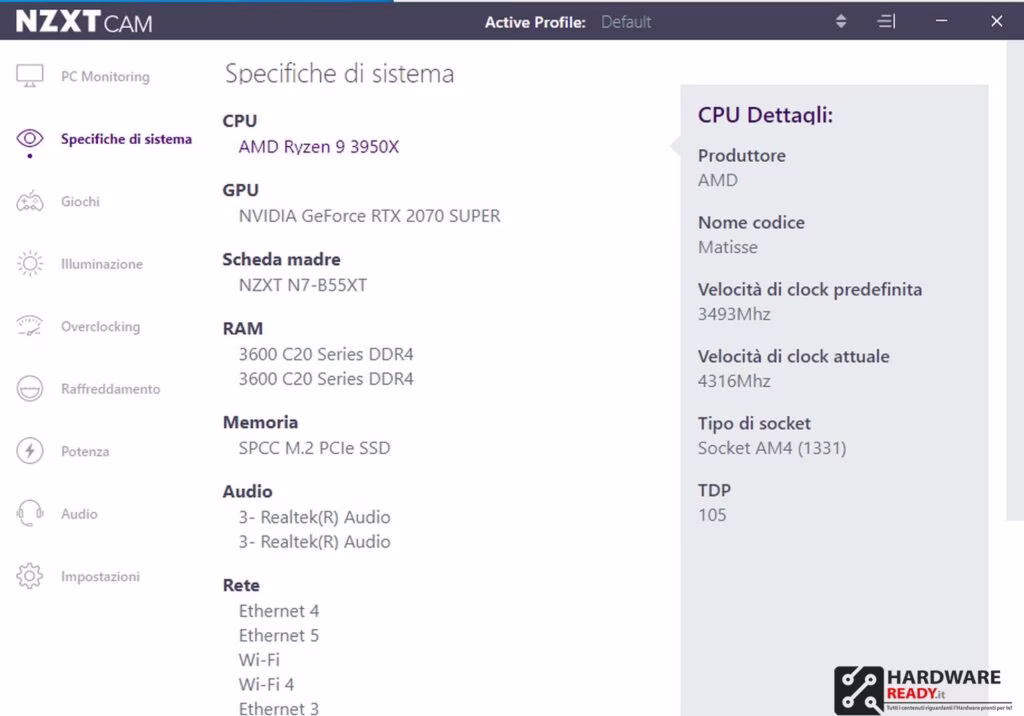
Task: Click the Impostazioni gear icon
Action: (29, 576)
